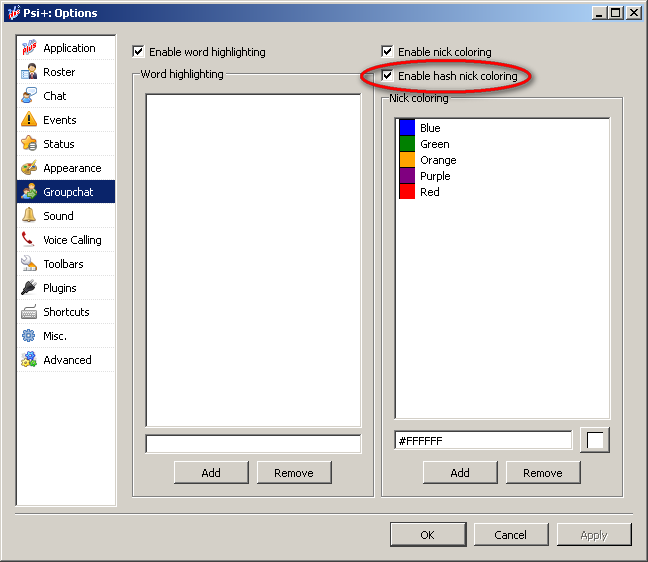Click the #FFFFFF color text field
648x562 pixels.
click(x=483, y=441)
